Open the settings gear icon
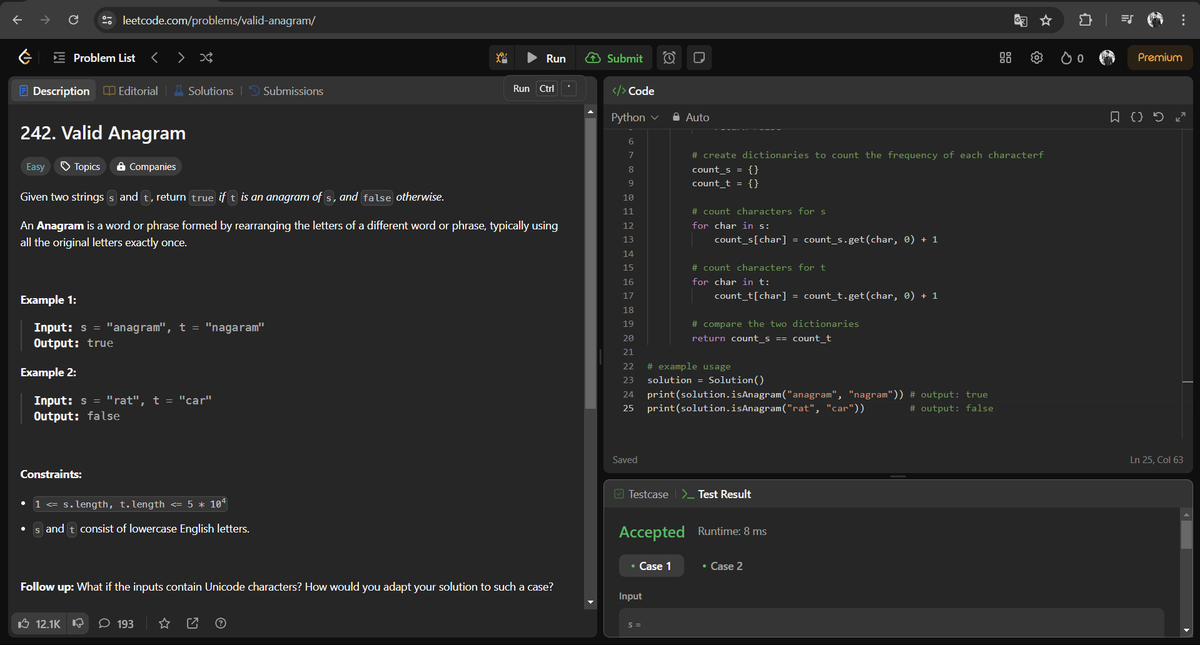Screen dimensions: 1200x645 coord(1038,58)
